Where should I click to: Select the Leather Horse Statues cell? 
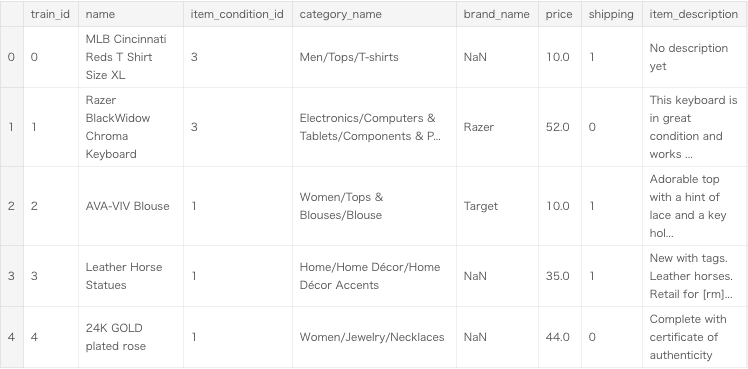[x=131, y=276]
